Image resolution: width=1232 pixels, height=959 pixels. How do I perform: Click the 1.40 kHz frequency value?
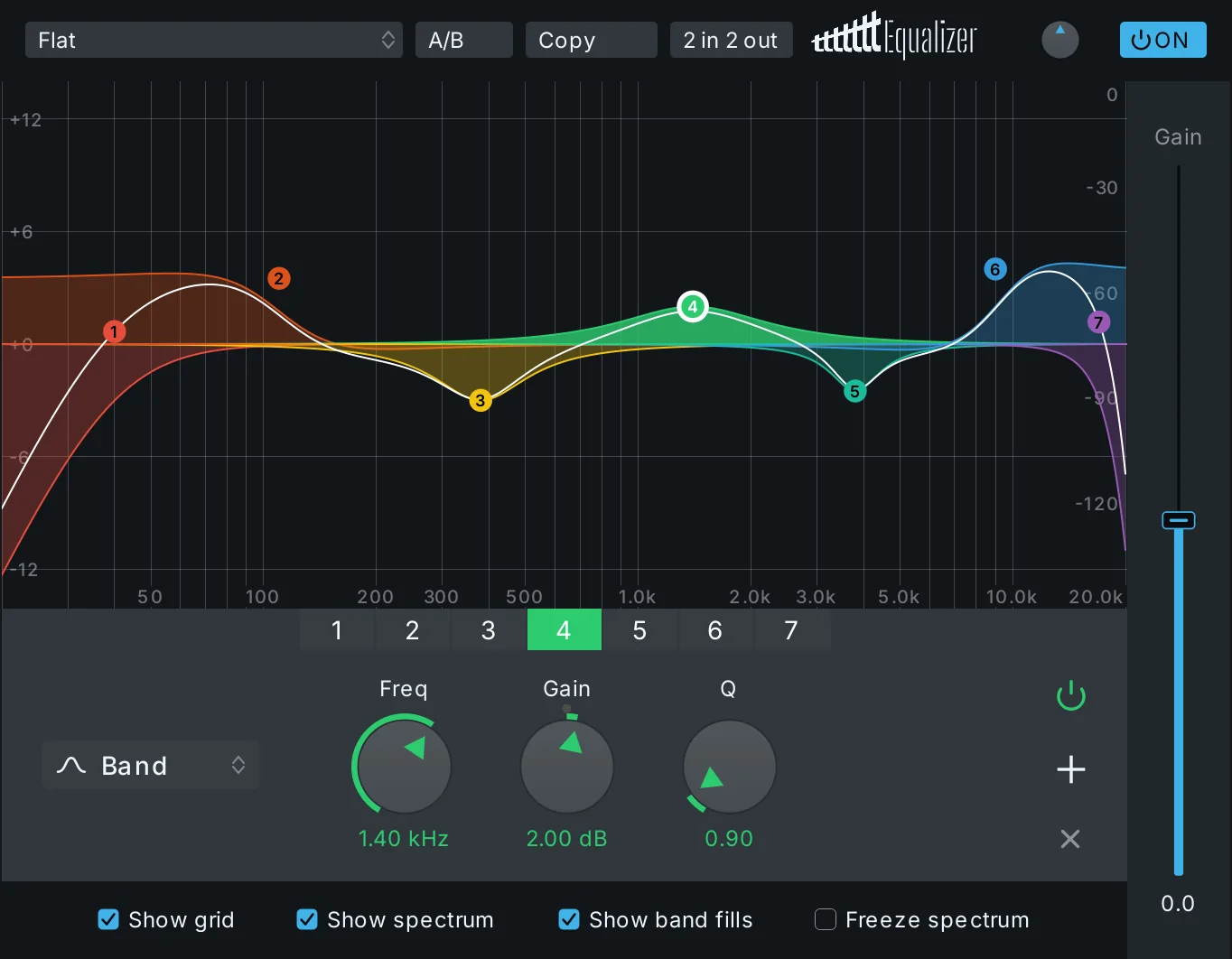(404, 839)
